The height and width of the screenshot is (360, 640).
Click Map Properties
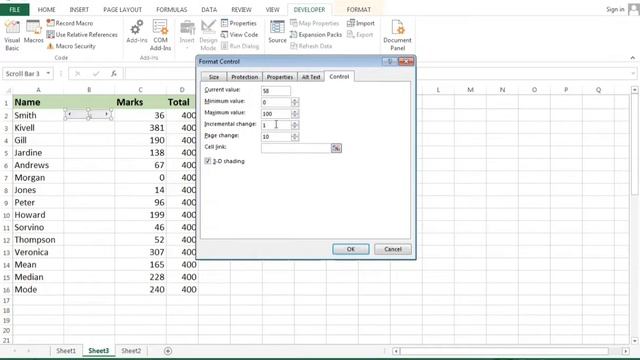[x=315, y=23]
